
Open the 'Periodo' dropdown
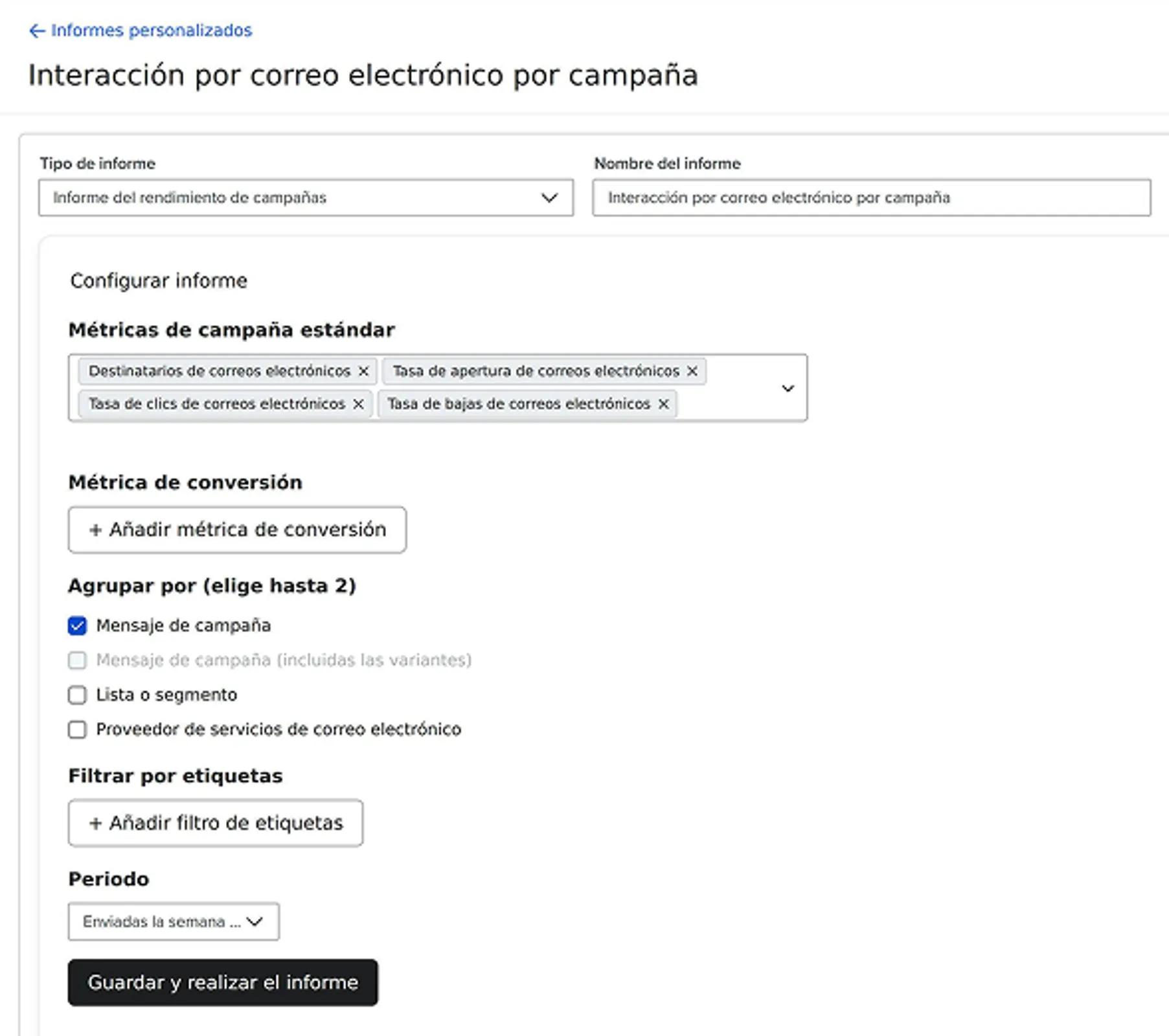pos(173,921)
